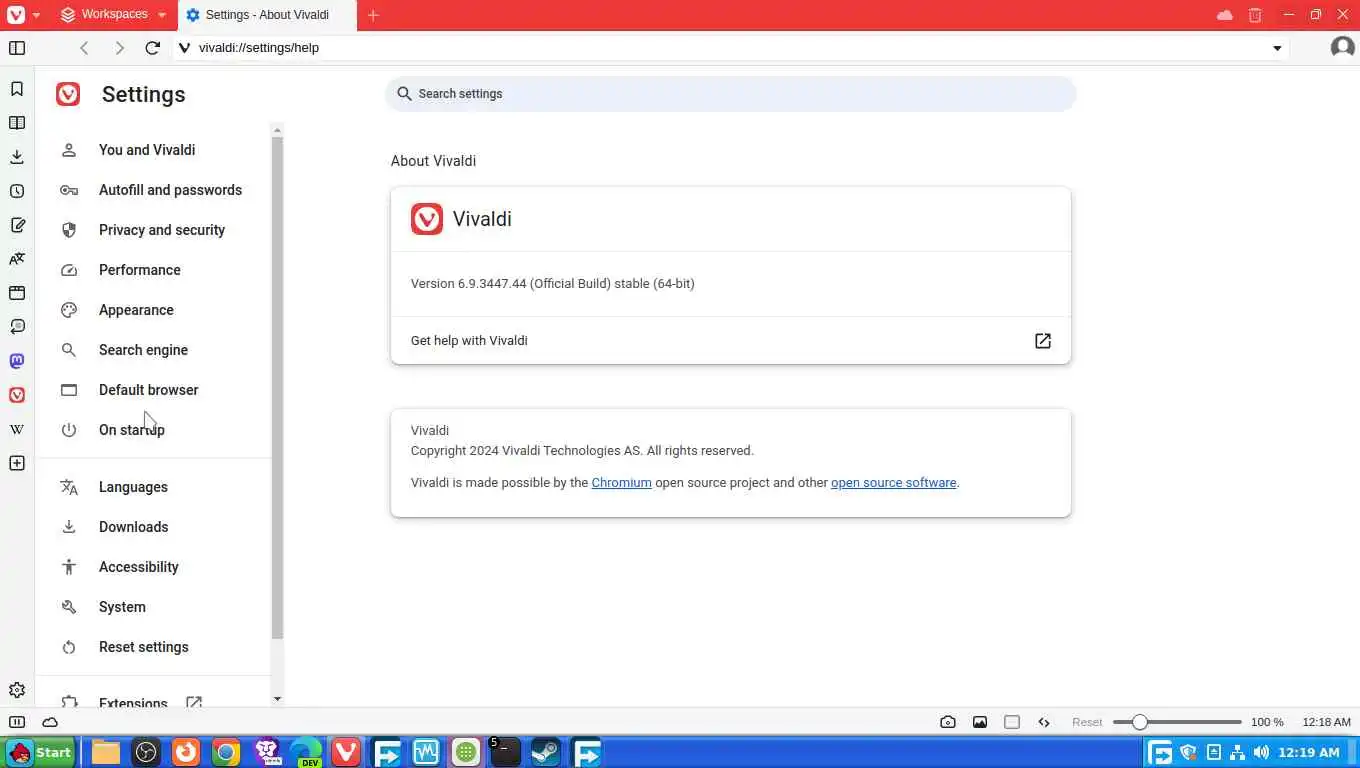This screenshot has height=768, width=1360.
Task: Open the Vivaldi web panel icon
Action: click(x=17, y=395)
